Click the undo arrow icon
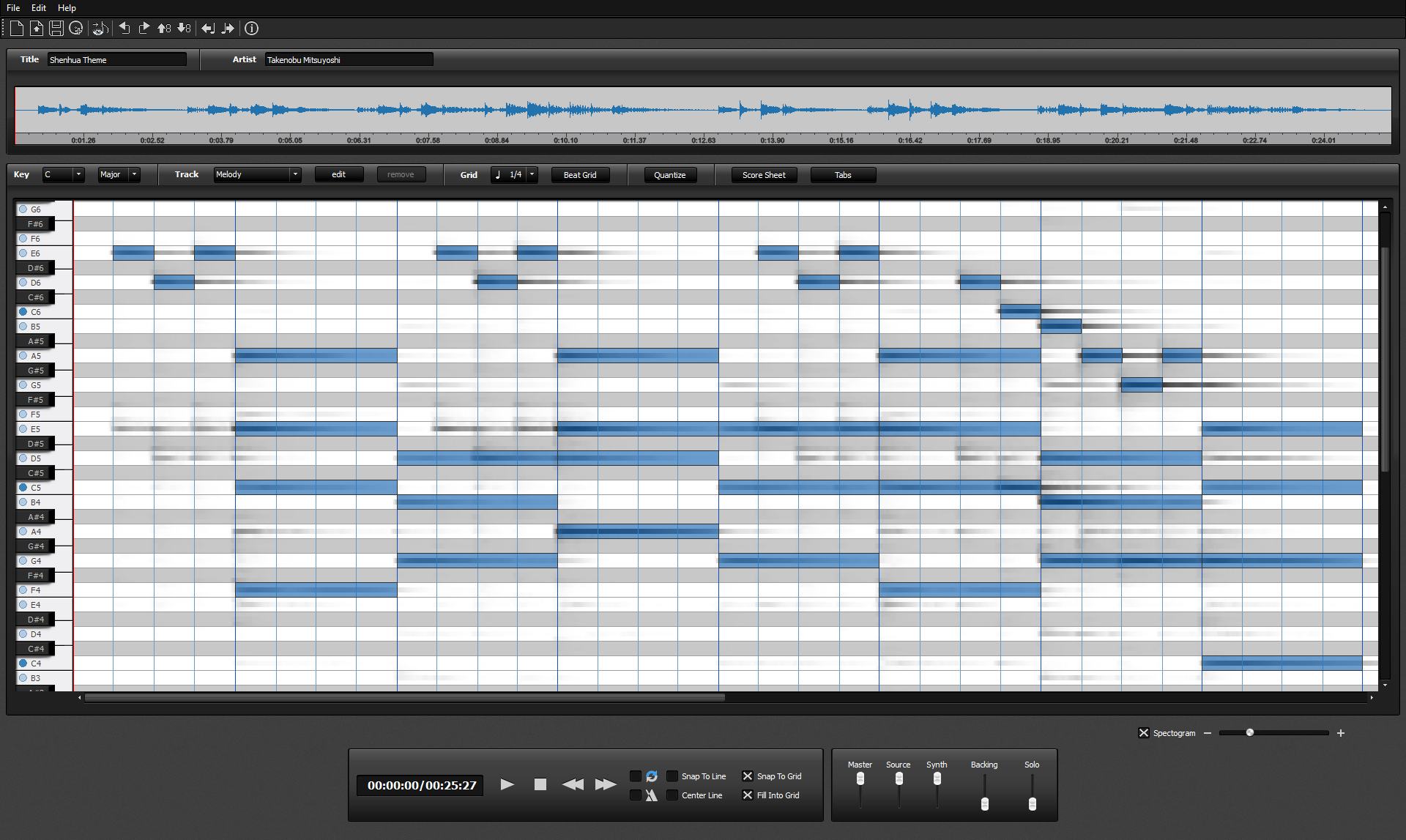1406x840 pixels. (124, 29)
